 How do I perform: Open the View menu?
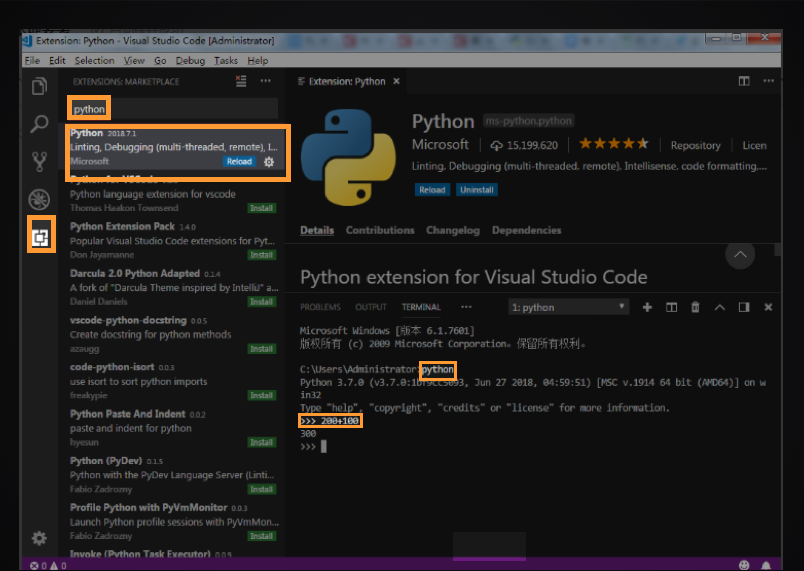[x=134, y=60]
